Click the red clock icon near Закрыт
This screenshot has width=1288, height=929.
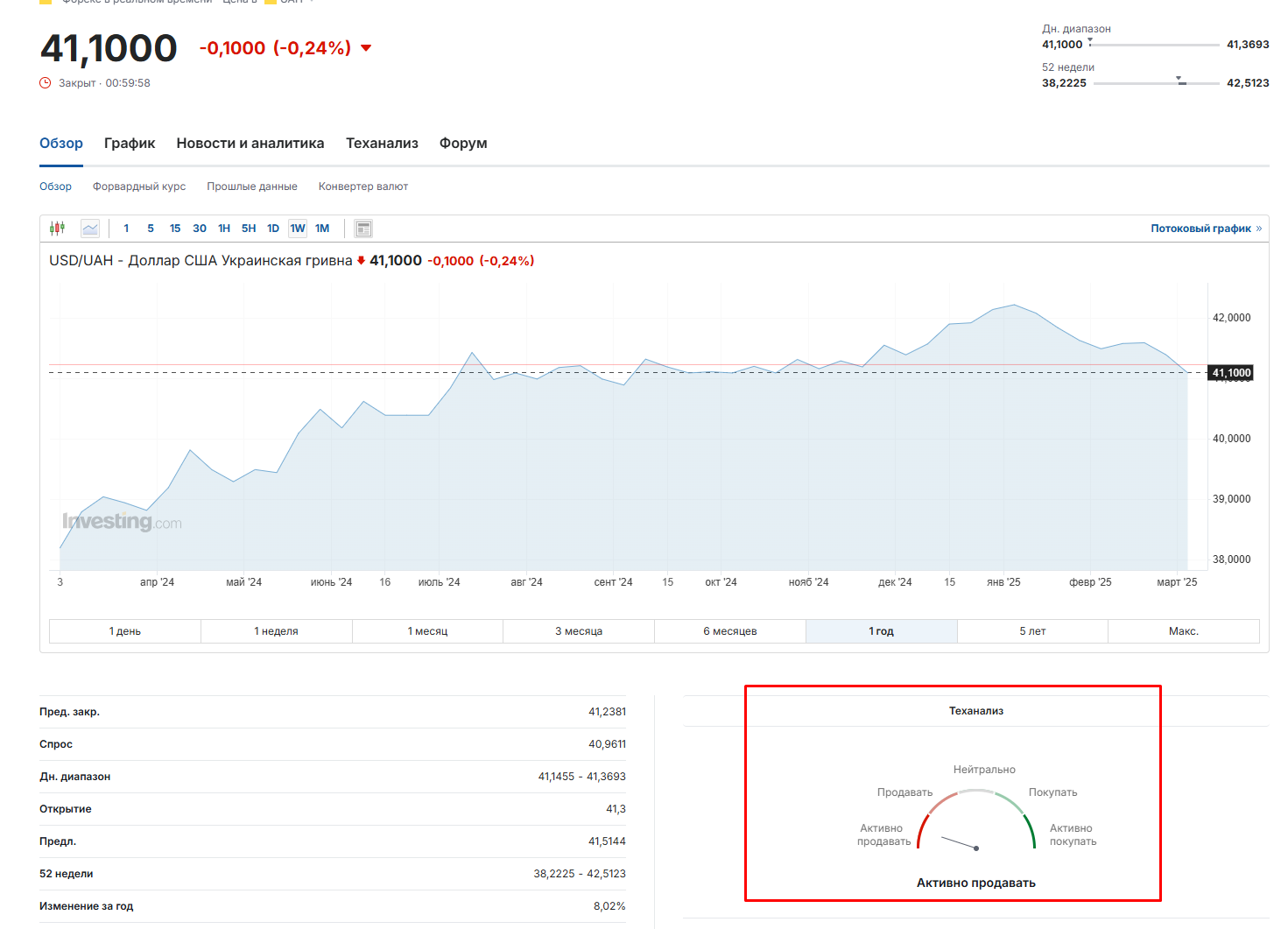pyautogui.click(x=46, y=83)
